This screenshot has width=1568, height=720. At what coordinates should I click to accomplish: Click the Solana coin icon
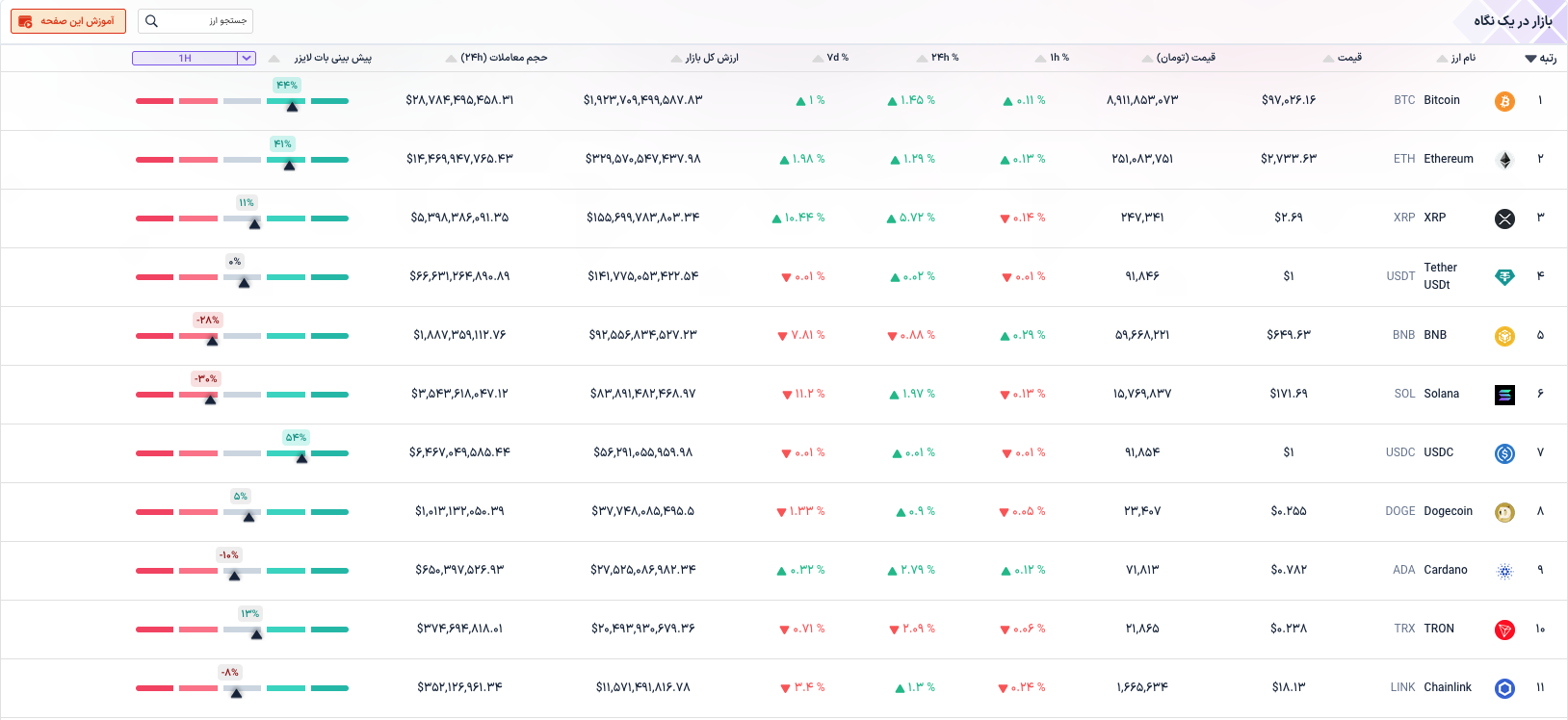[x=1504, y=395]
